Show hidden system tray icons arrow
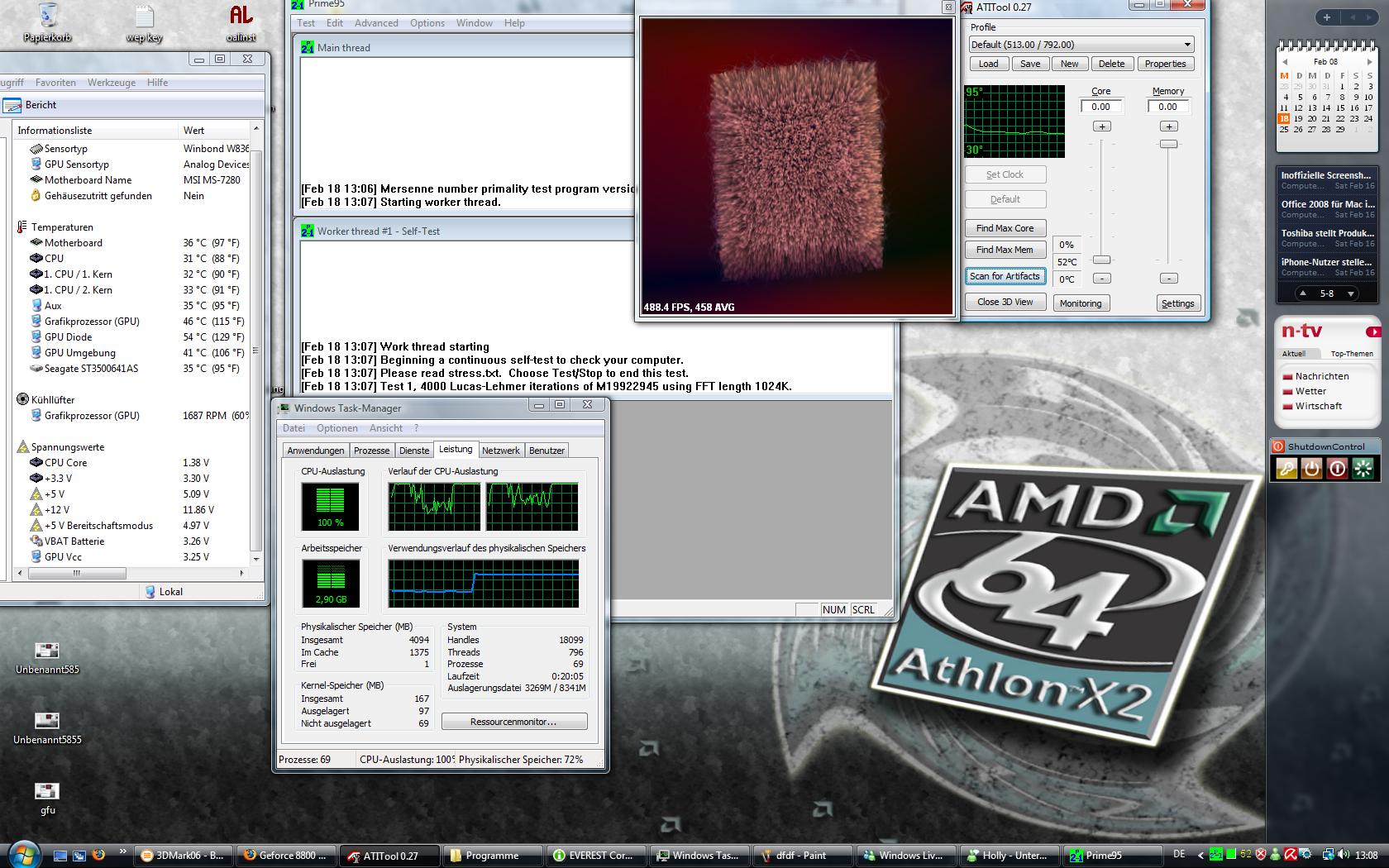 click(x=1202, y=855)
